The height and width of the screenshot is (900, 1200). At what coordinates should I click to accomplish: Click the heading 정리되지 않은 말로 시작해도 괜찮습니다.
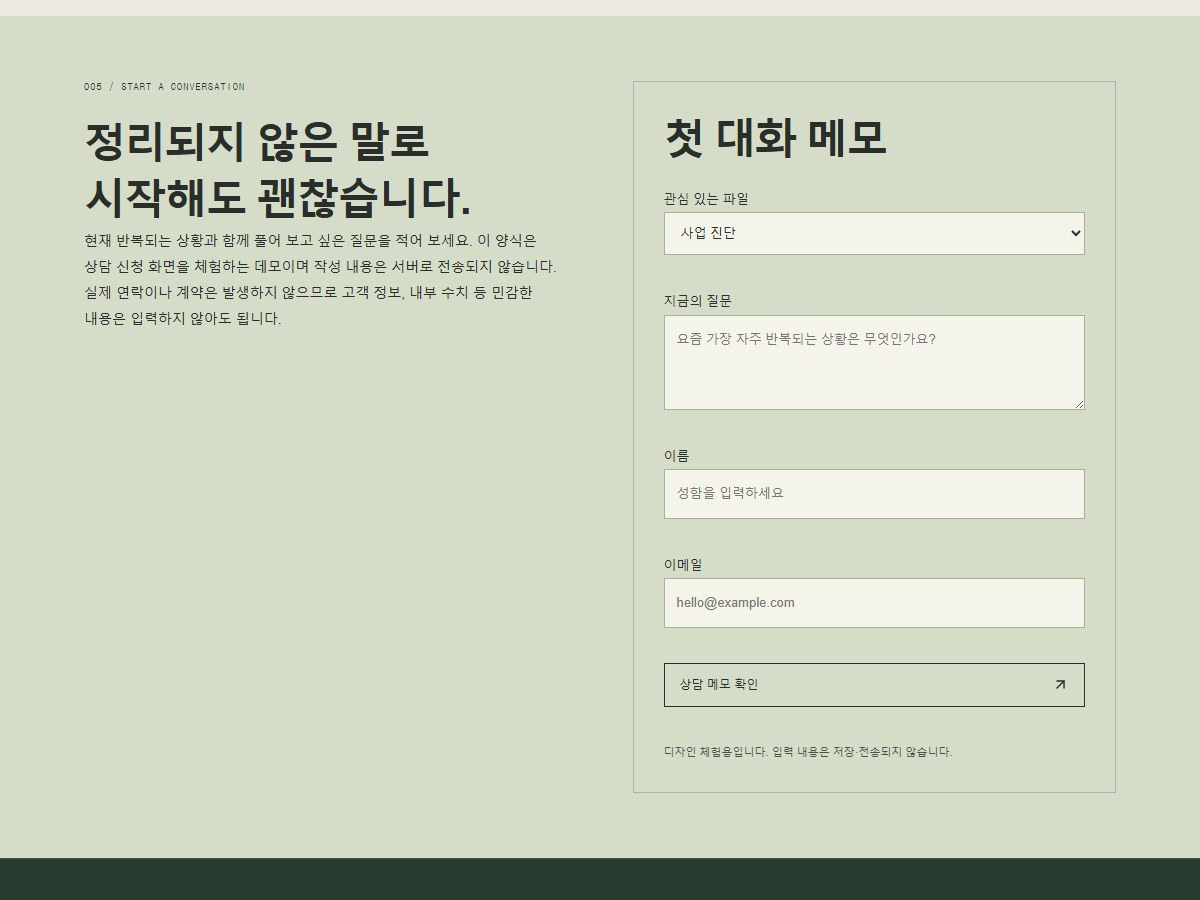point(278,169)
